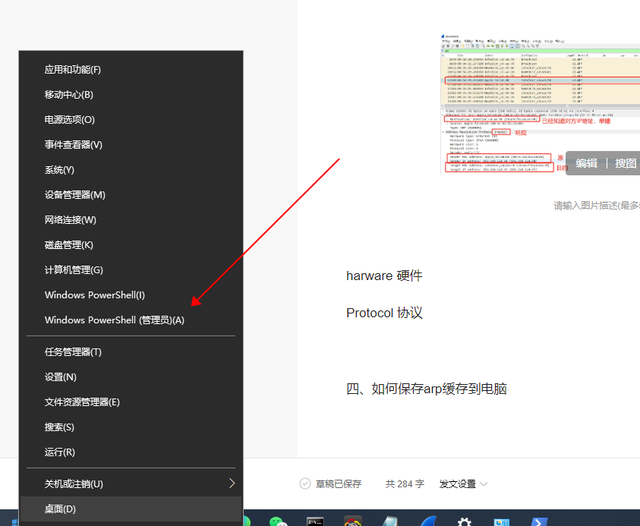Open 应用和功能(F) from the menu
The height and width of the screenshot is (526, 640).
(x=131, y=70)
